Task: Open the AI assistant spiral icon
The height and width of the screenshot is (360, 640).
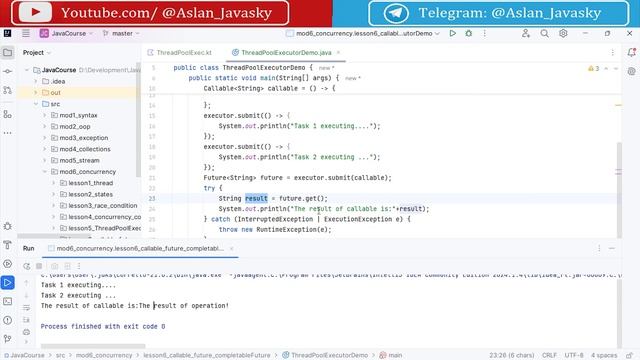Action: 631,71
